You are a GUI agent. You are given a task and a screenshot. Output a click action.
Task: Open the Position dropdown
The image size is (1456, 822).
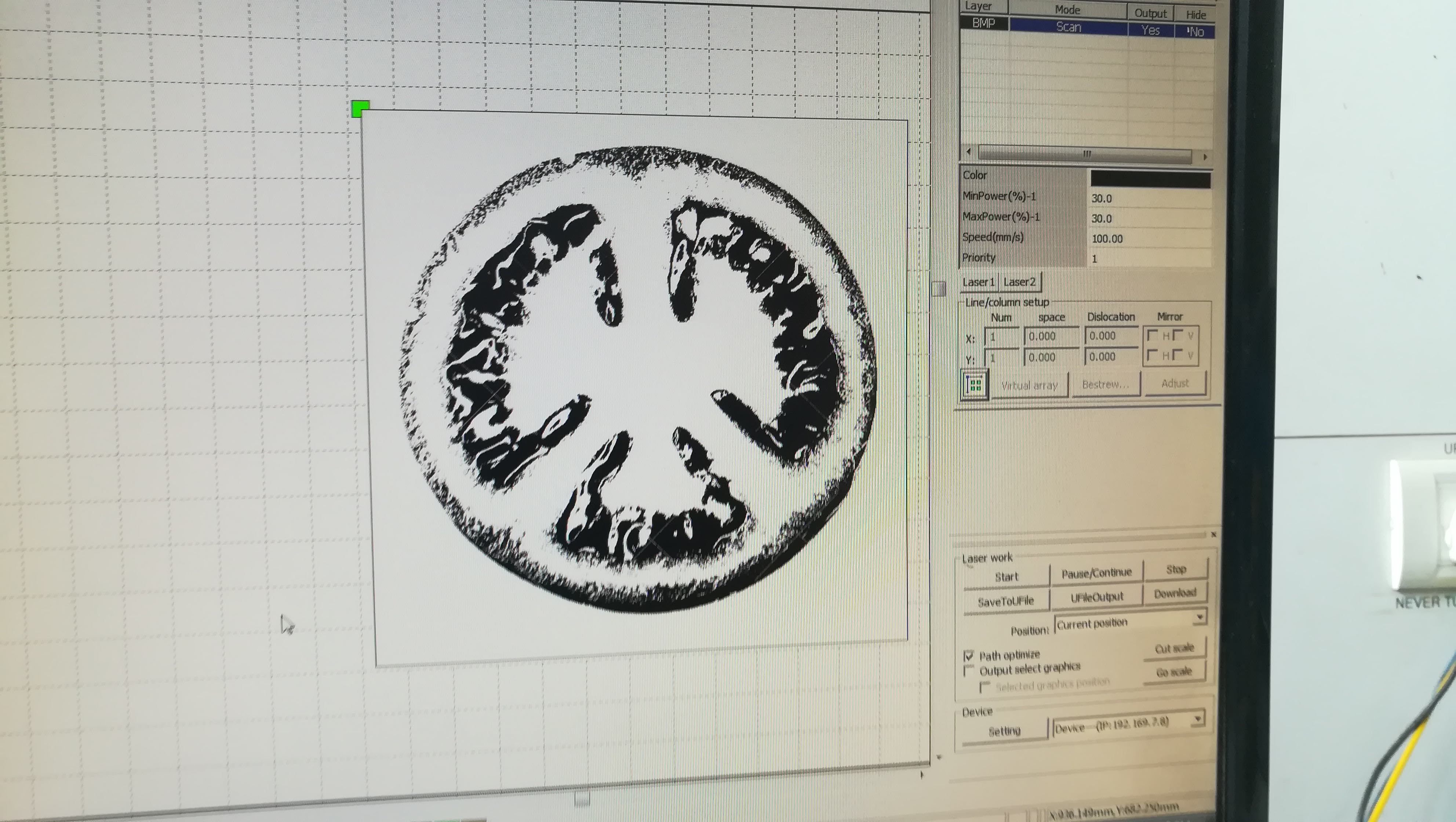tap(1200, 617)
